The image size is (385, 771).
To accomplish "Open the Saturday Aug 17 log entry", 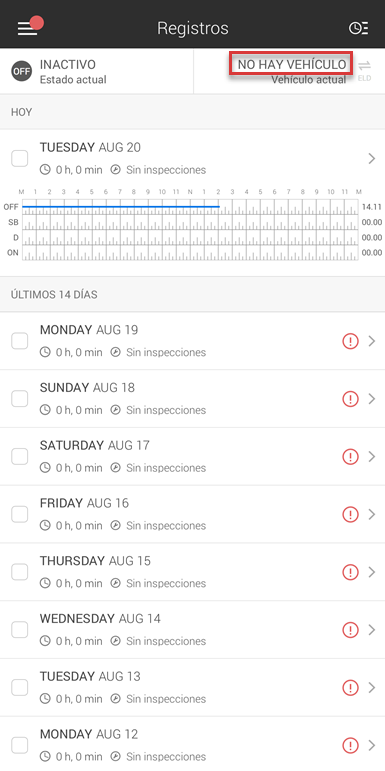I will [x=192, y=456].
